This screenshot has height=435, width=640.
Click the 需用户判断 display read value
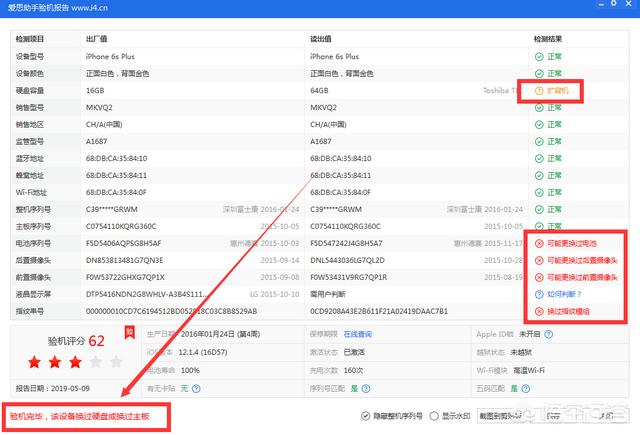328,295
